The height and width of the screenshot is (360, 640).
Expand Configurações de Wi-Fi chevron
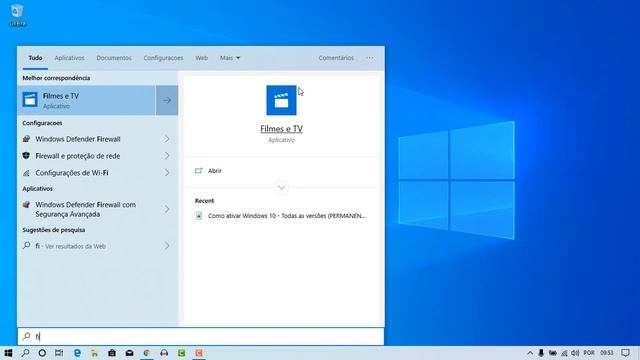coord(167,173)
